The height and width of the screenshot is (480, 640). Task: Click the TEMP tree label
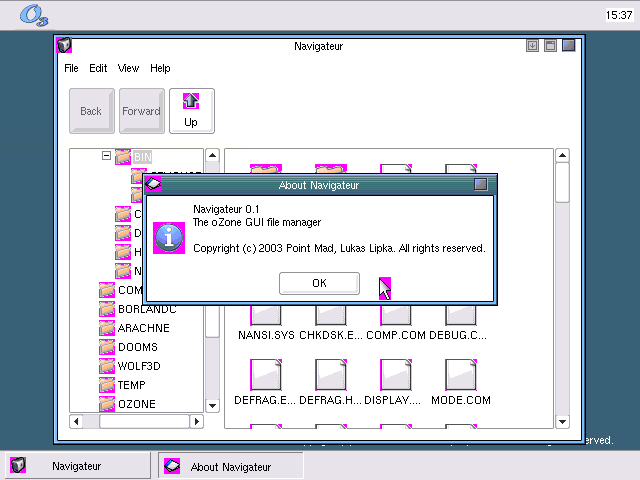[131, 385]
